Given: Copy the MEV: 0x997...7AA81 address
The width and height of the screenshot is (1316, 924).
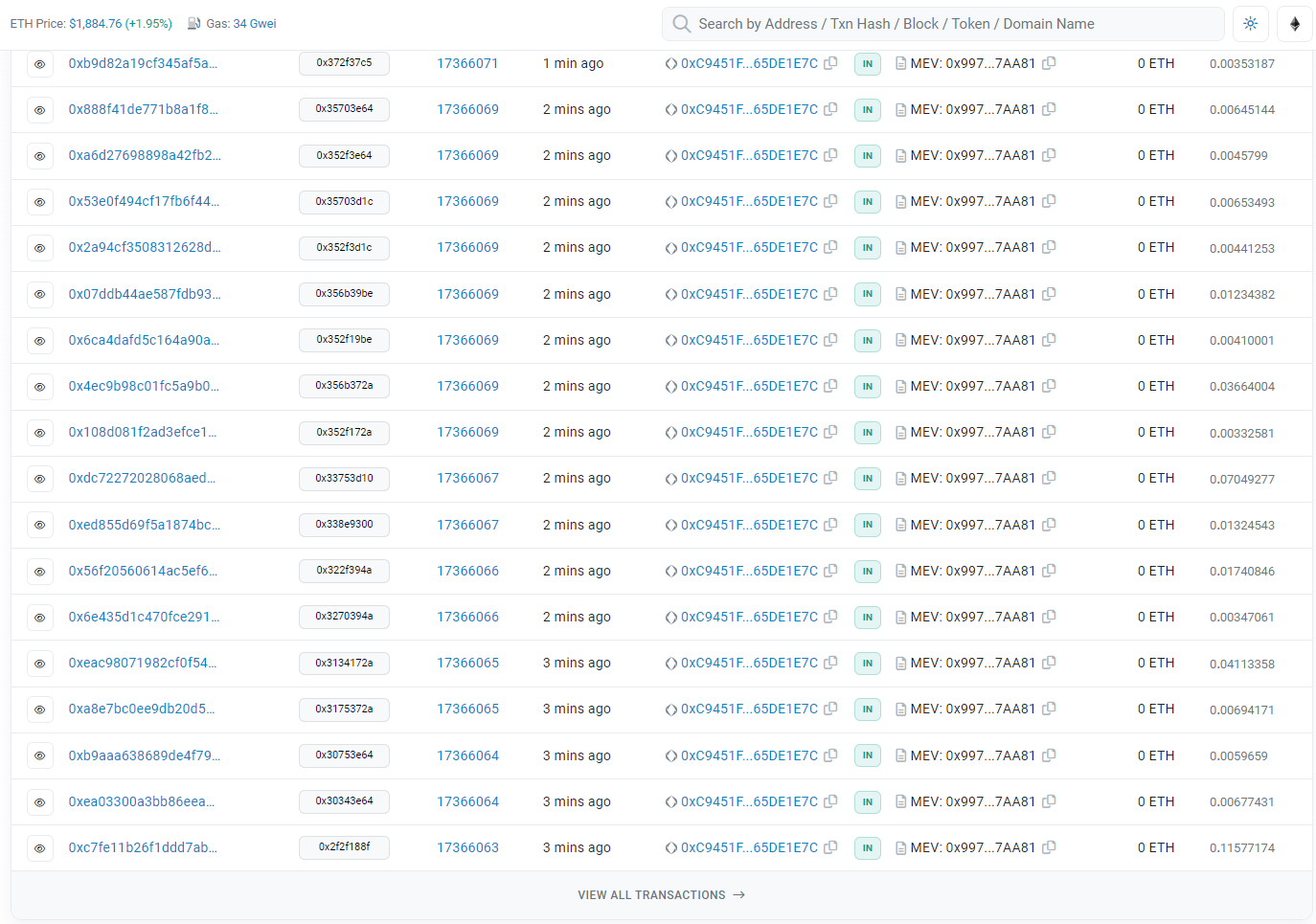Looking at the screenshot, I should [x=1049, y=63].
